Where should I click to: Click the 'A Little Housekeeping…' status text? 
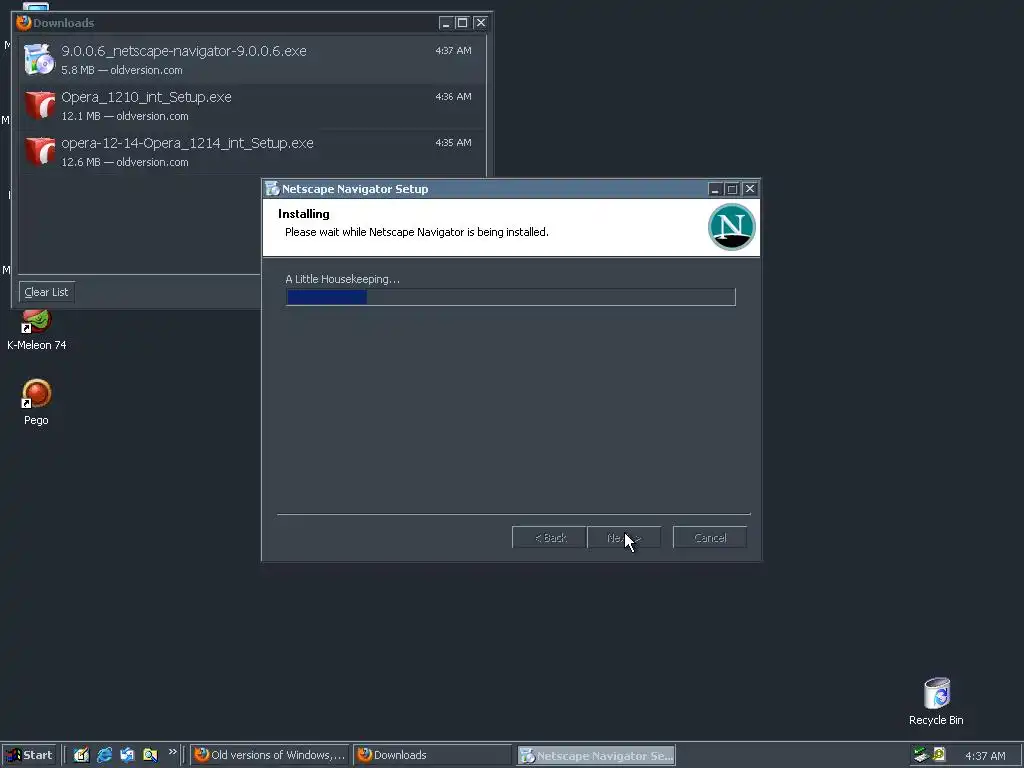[x=342, y=279]
